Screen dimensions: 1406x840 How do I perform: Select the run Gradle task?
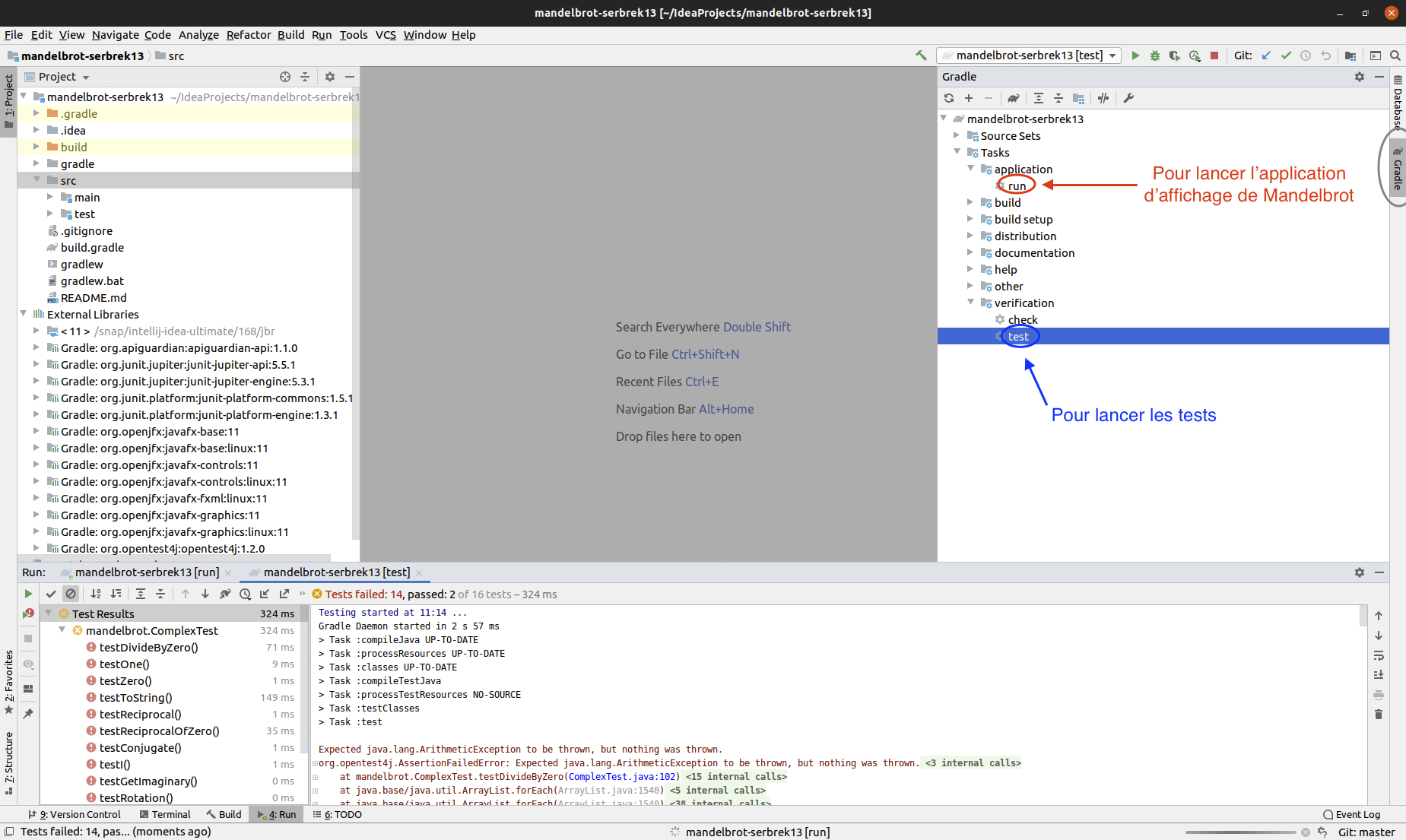pos(1017,185)
